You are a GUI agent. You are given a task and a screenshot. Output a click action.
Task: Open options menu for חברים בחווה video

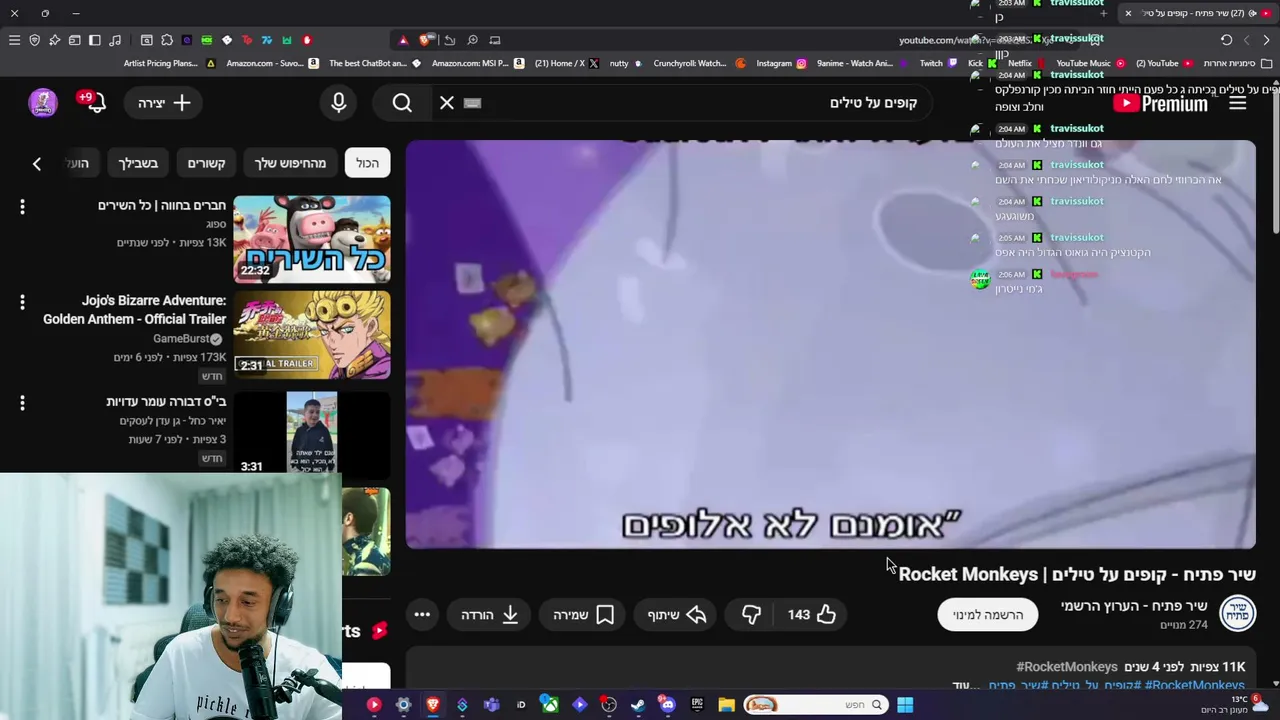pyautogui.click(x=22, y=207)
